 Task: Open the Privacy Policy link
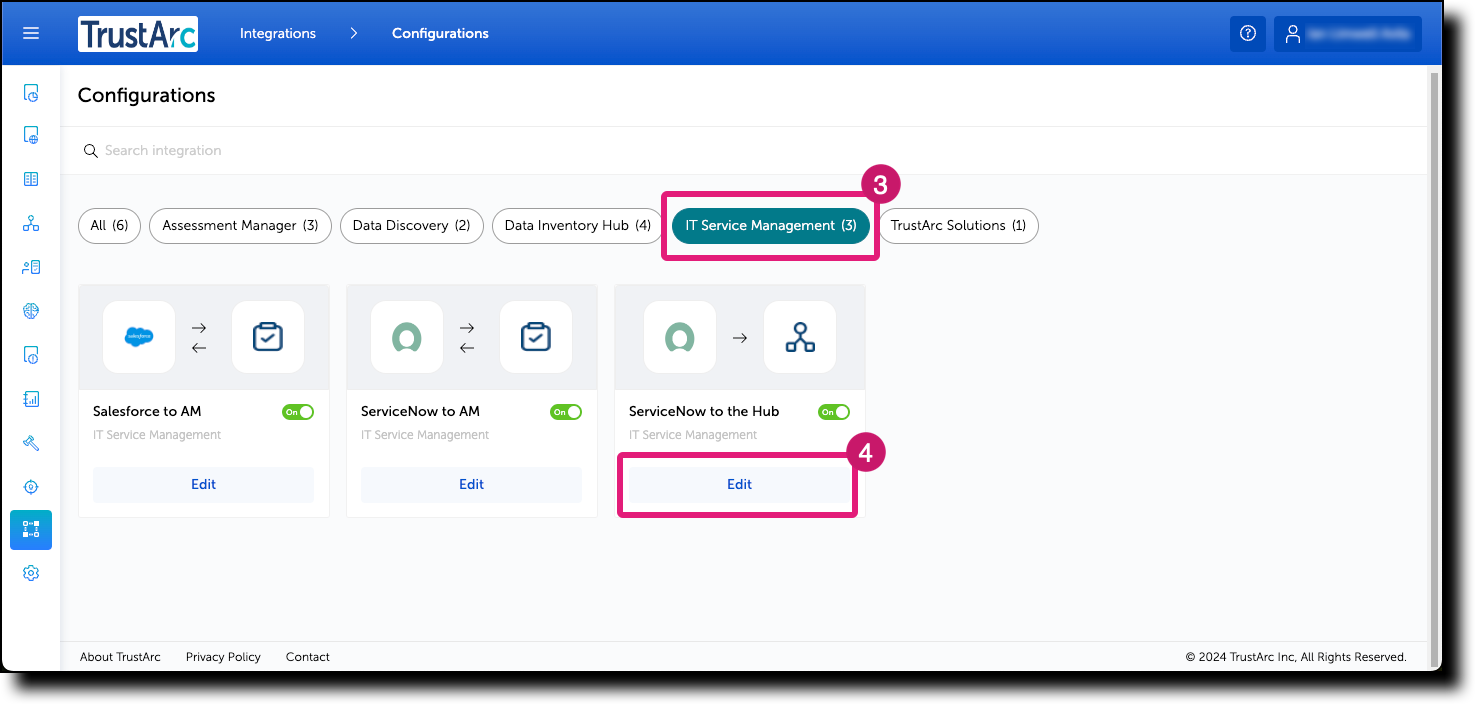coord(223,657)
